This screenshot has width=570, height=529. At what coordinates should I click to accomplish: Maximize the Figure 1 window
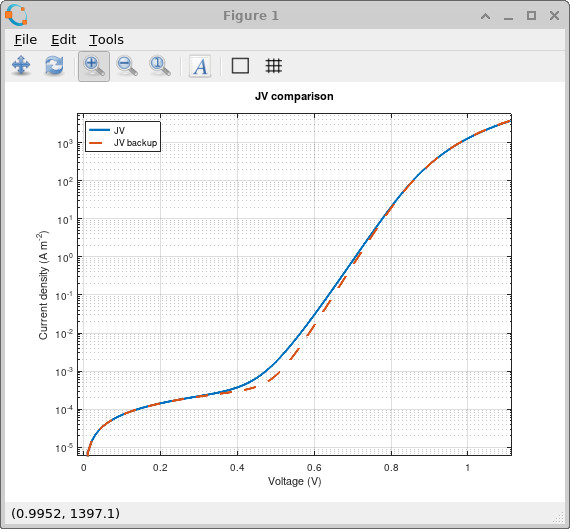[531, 16]
